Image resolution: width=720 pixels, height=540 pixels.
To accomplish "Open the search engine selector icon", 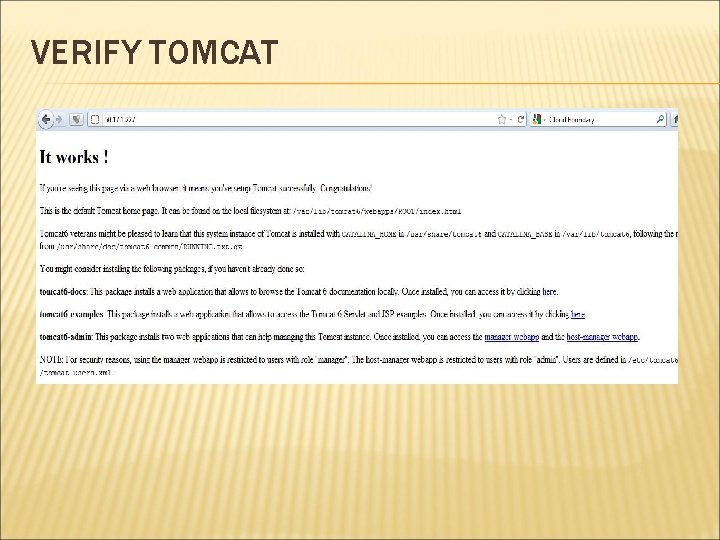I will point(537,120).
